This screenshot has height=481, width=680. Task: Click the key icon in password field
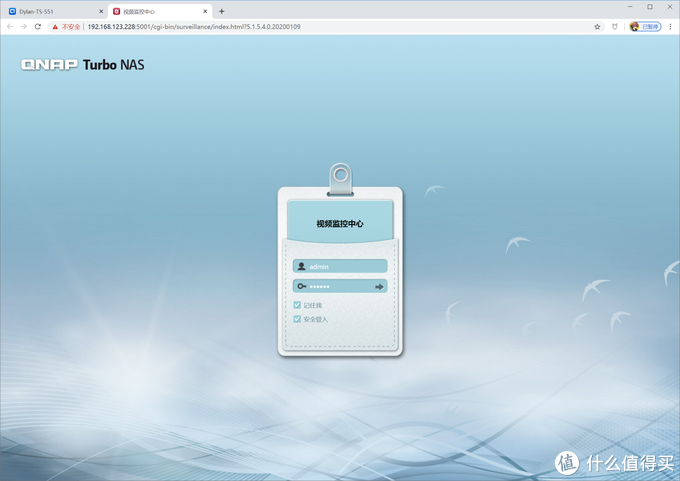pos(302,286)
